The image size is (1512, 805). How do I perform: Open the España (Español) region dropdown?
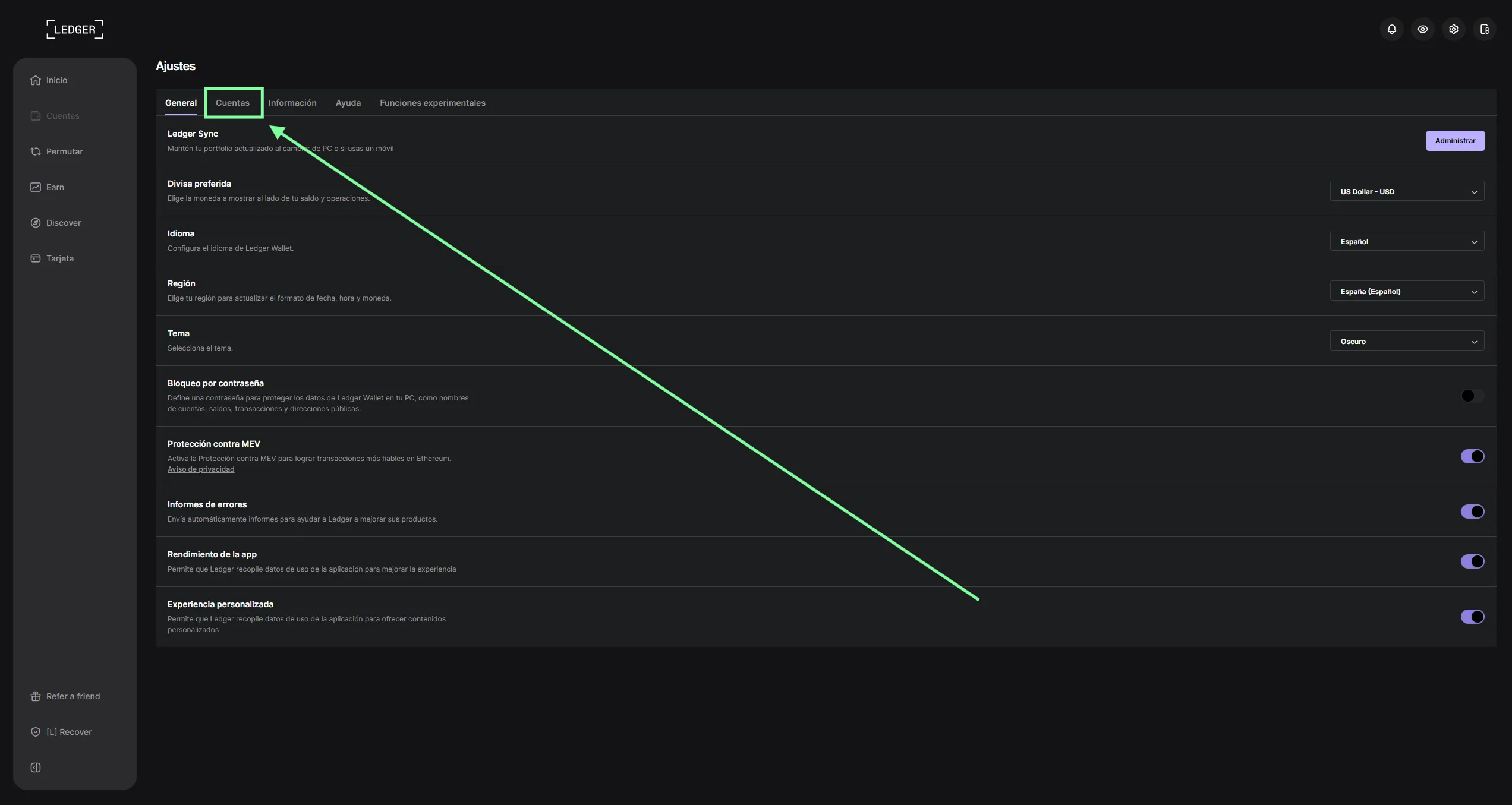(x=1407, y=291)
